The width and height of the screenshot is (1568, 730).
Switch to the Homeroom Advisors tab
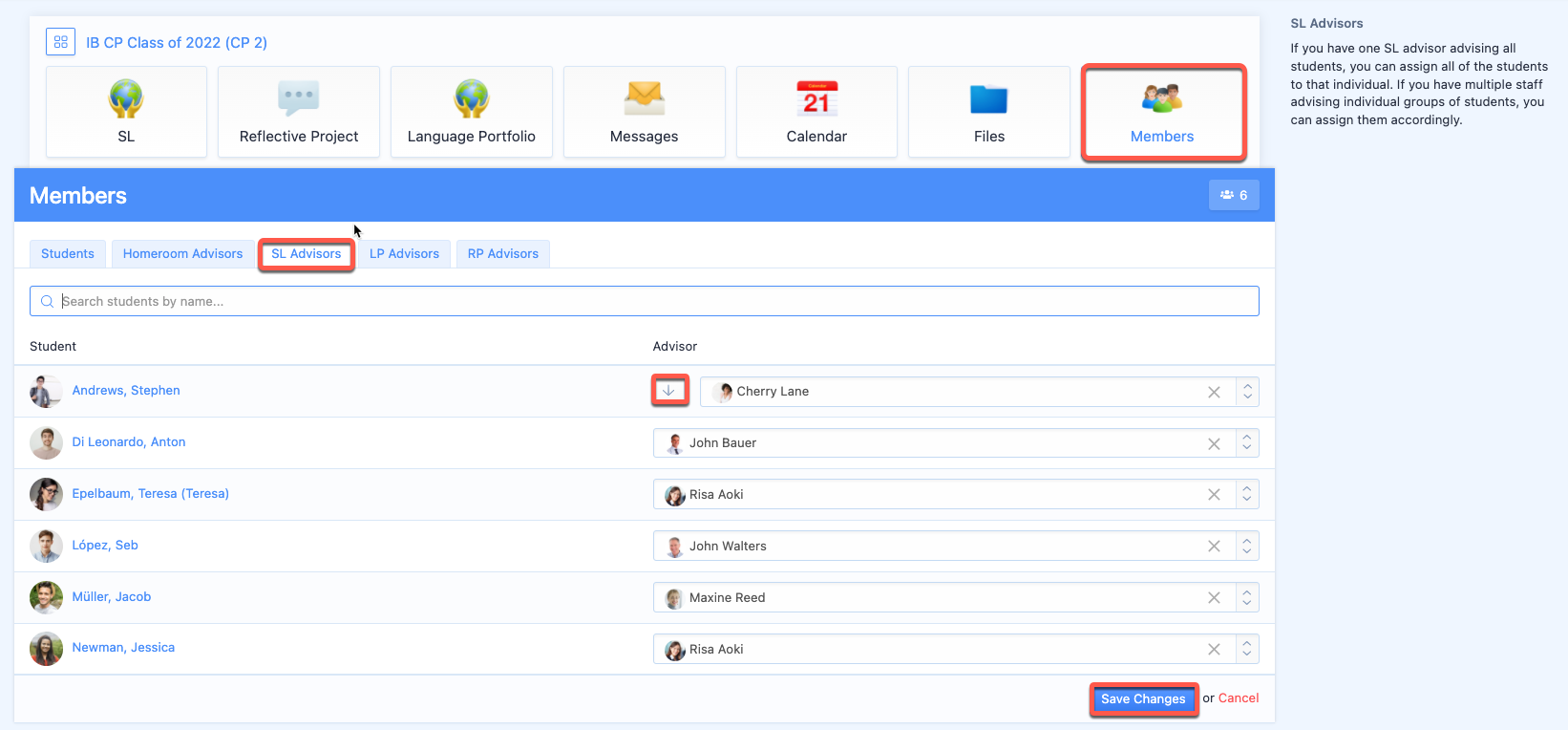click(183, 253)
